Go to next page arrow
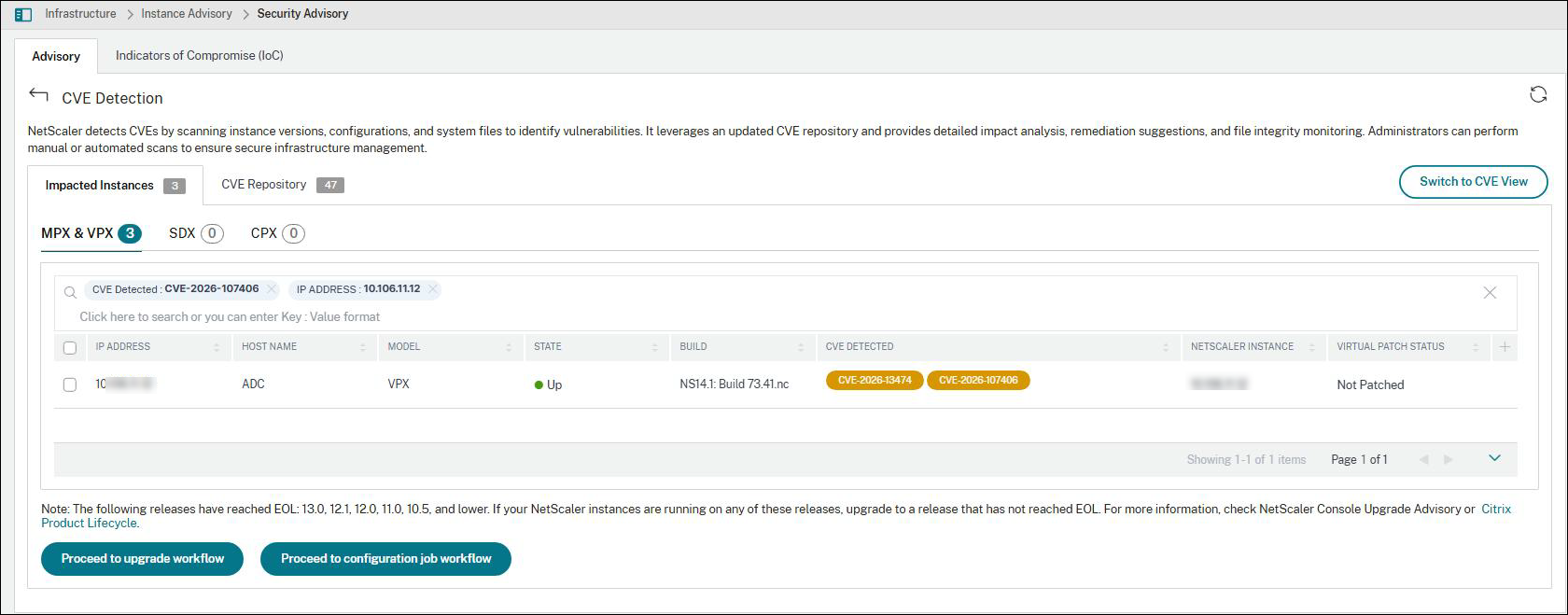Screen dimensions: 1568x615 [x=1449, y=460]
